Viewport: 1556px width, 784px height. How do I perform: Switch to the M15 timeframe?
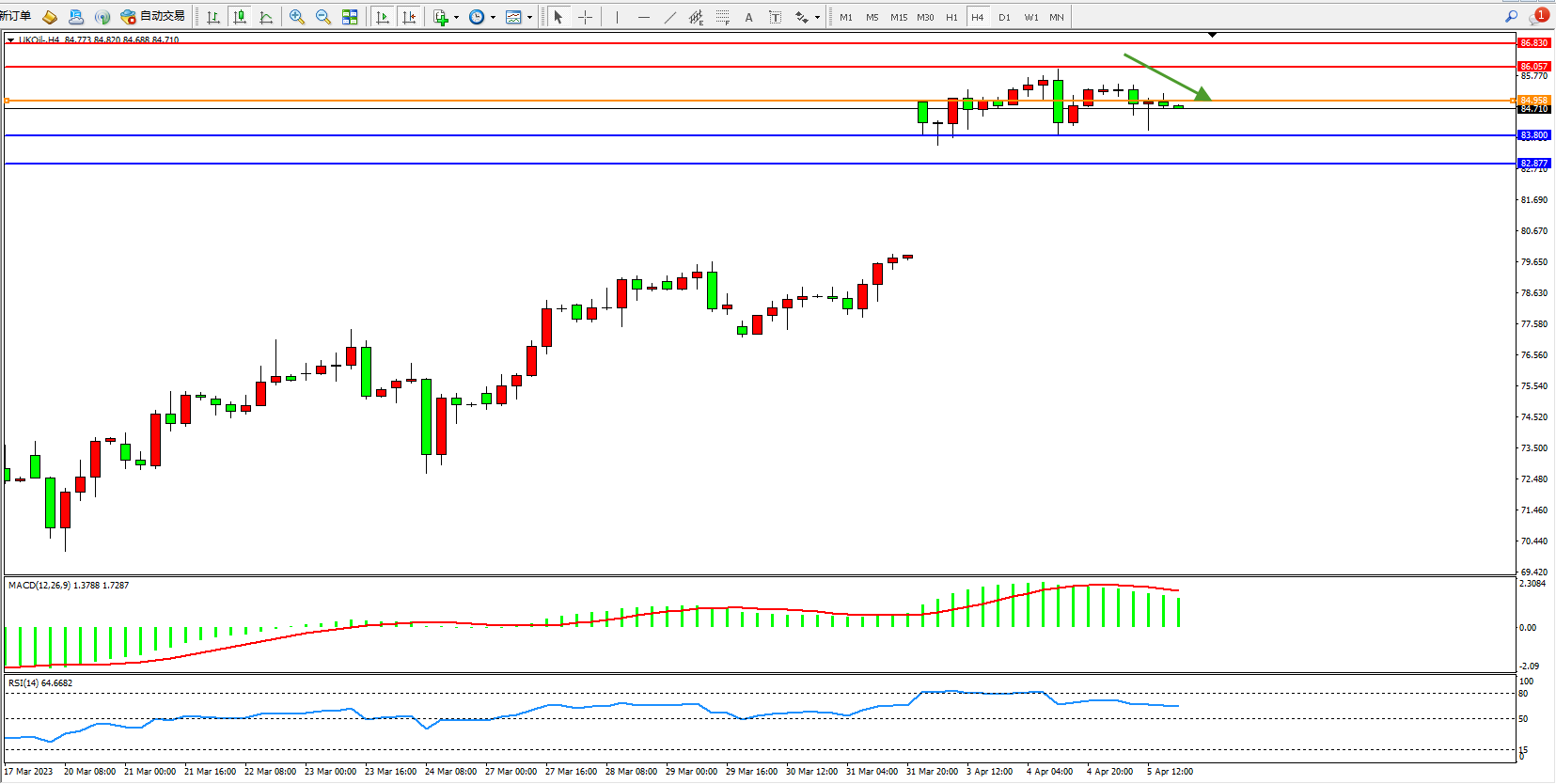click(x=899, y=17)
